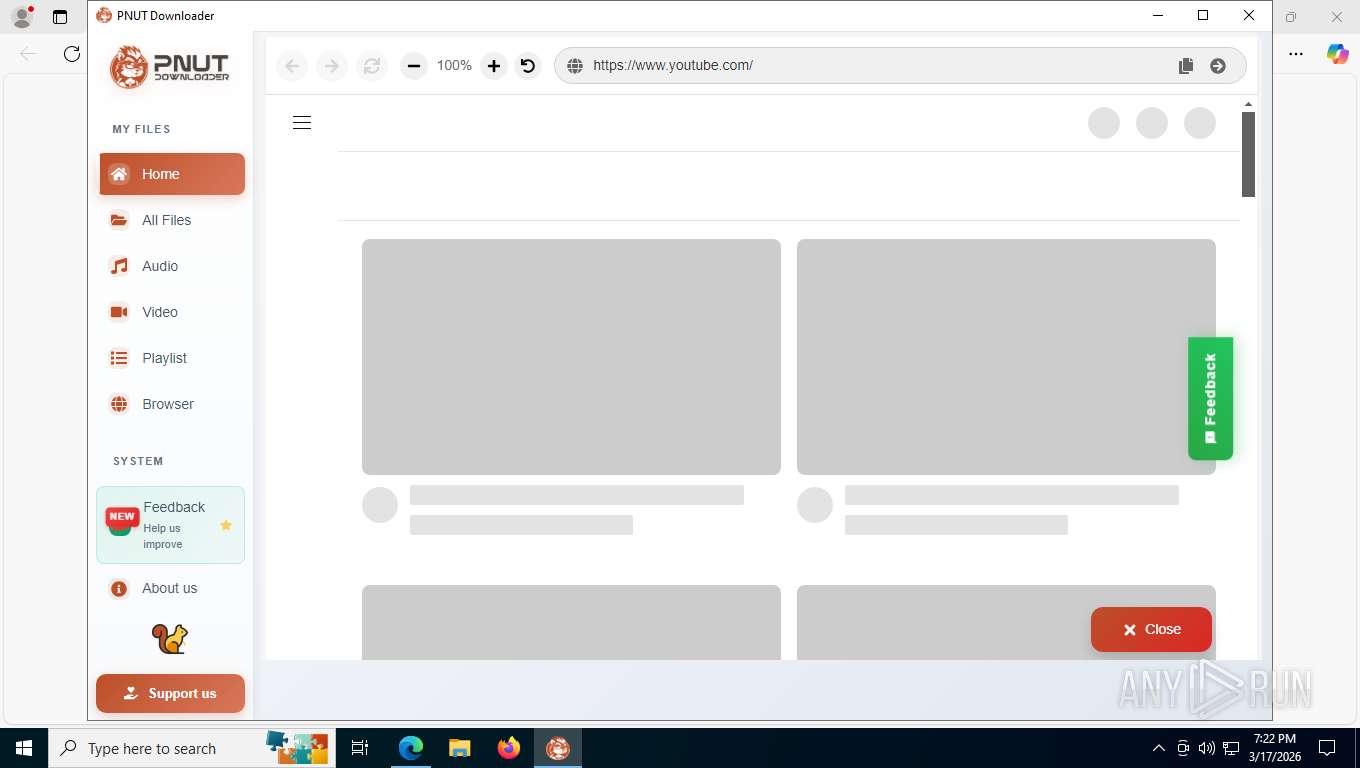The image size is (1360, 768).
Task: Click the first video thumbnail placeholder
Action: point(571,357)
